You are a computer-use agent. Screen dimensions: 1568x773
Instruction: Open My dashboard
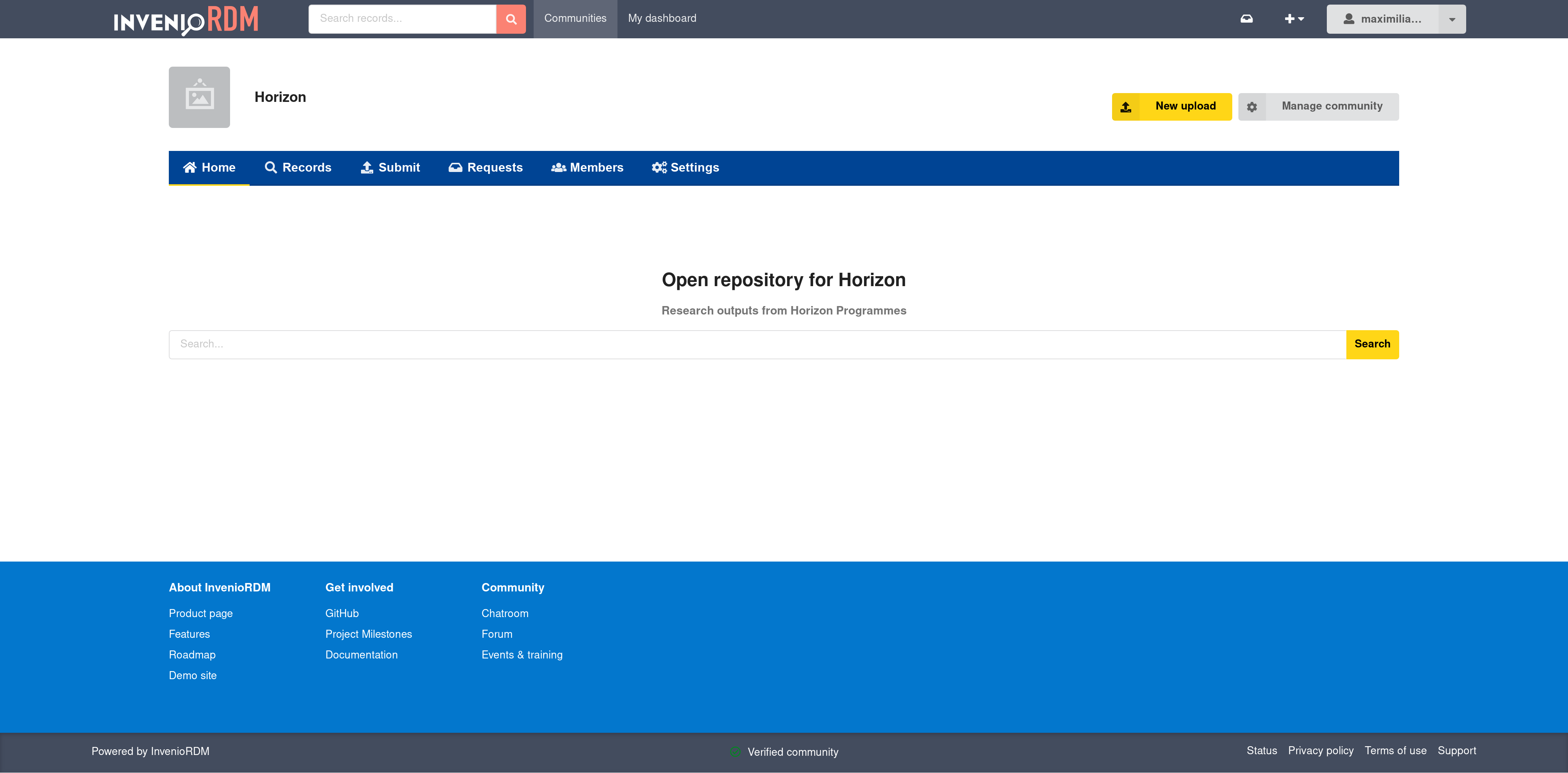(662, 19)
